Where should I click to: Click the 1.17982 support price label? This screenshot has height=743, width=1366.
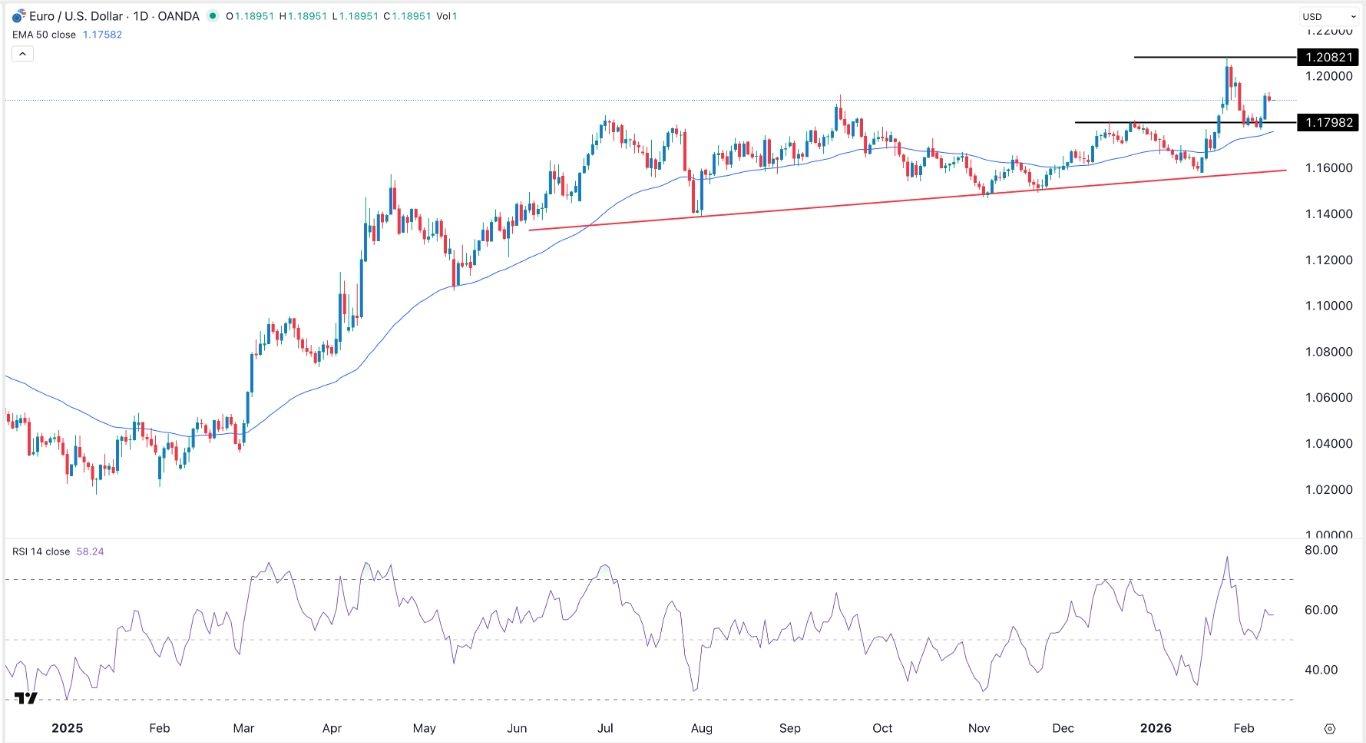coord(1329,123)
